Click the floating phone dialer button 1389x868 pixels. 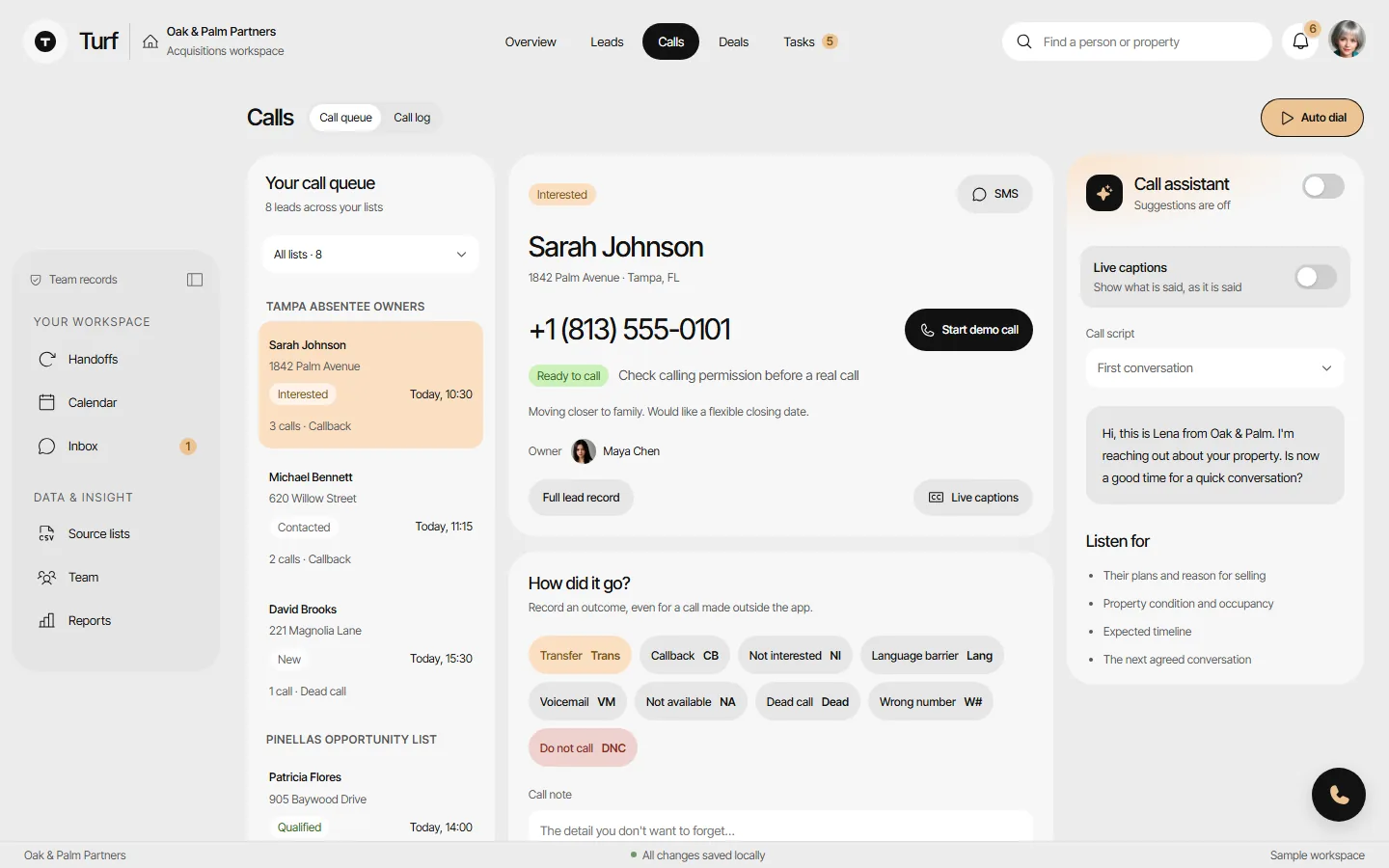tap(1338, 794)
